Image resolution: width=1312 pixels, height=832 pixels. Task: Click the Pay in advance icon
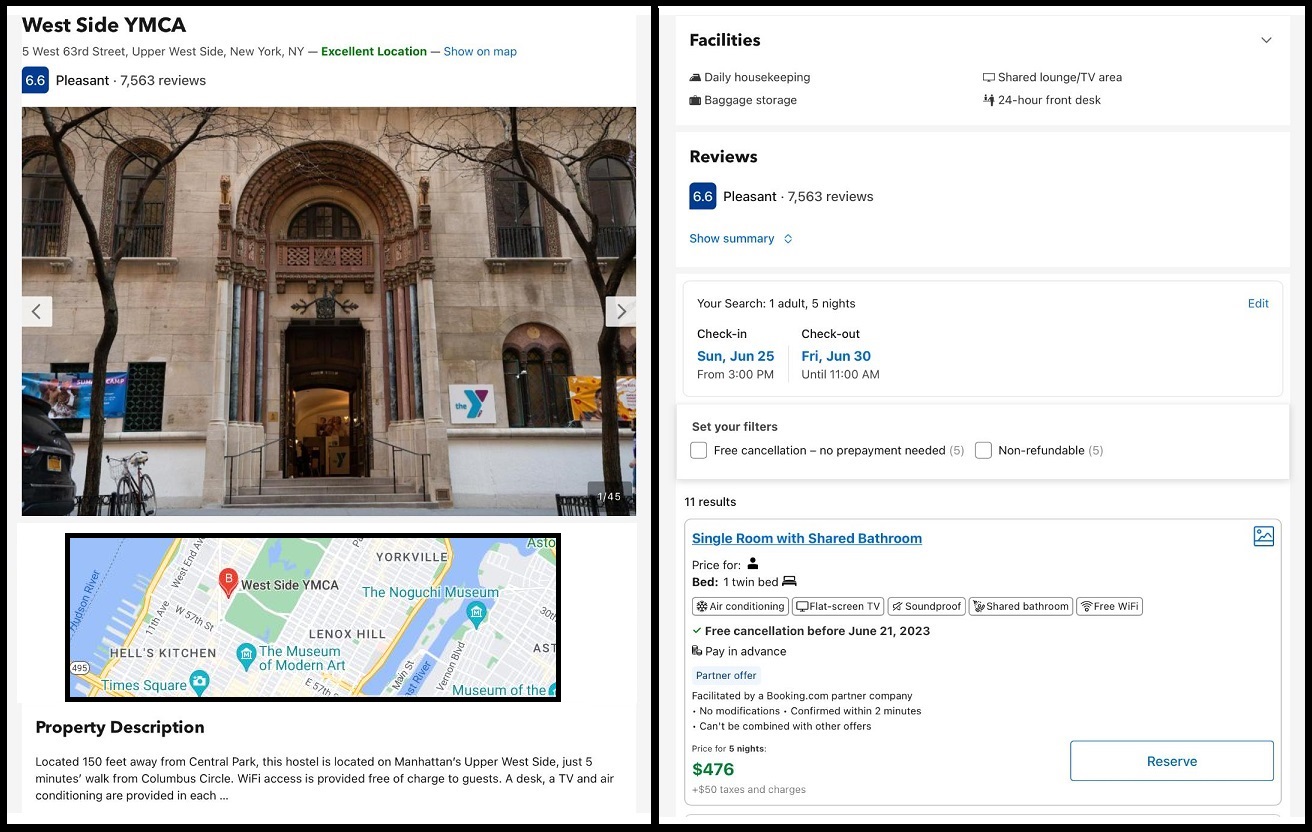[697, 651]
